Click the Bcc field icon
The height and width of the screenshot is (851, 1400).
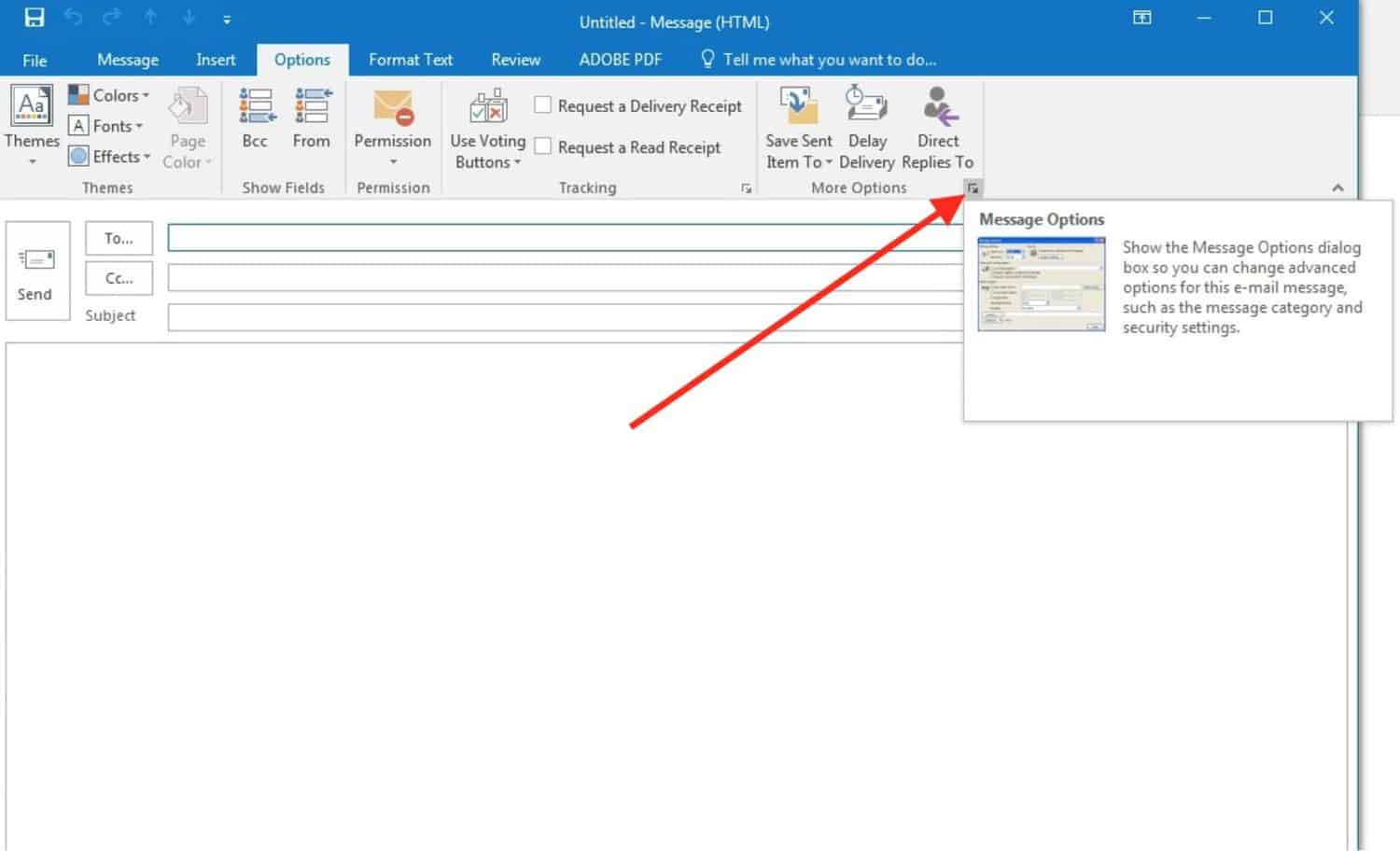pyautogui.click(x=254, y=117)
